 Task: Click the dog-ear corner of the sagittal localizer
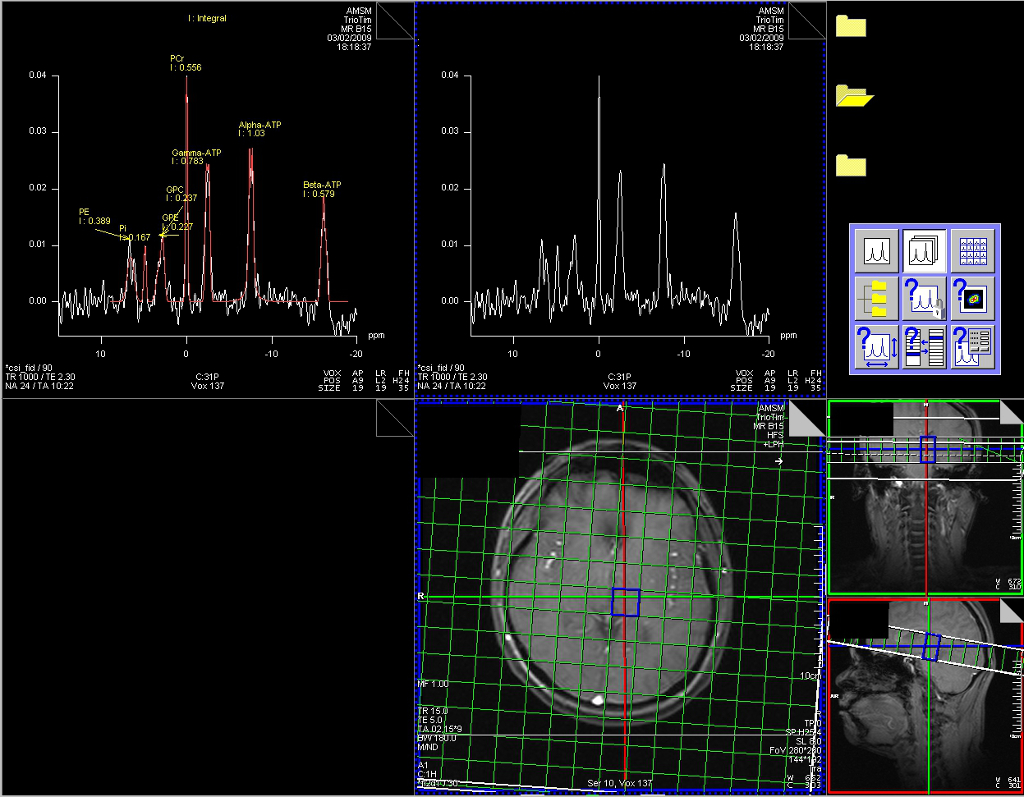tap(1010, 611)
